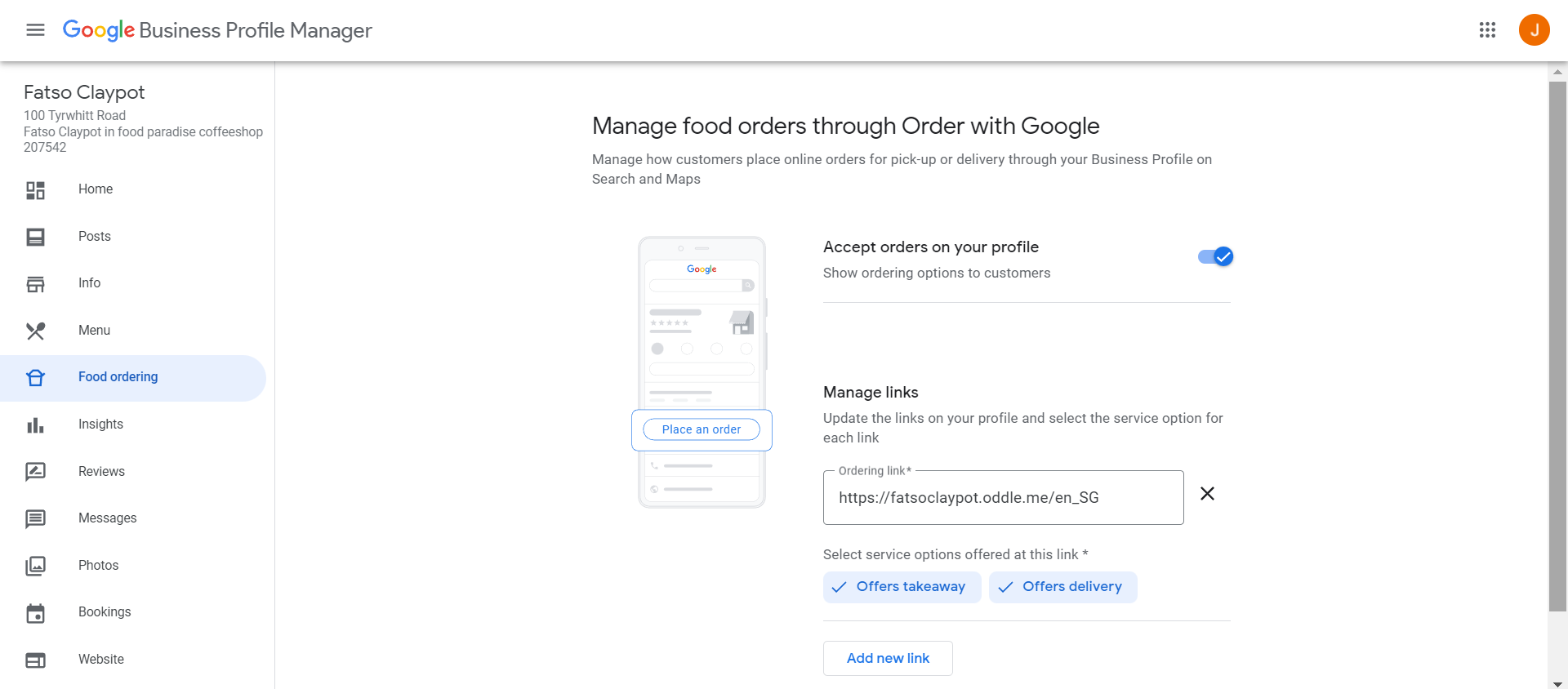Click the Add new link button
This screenshot has height=689, width=1568.
(888, 658)
